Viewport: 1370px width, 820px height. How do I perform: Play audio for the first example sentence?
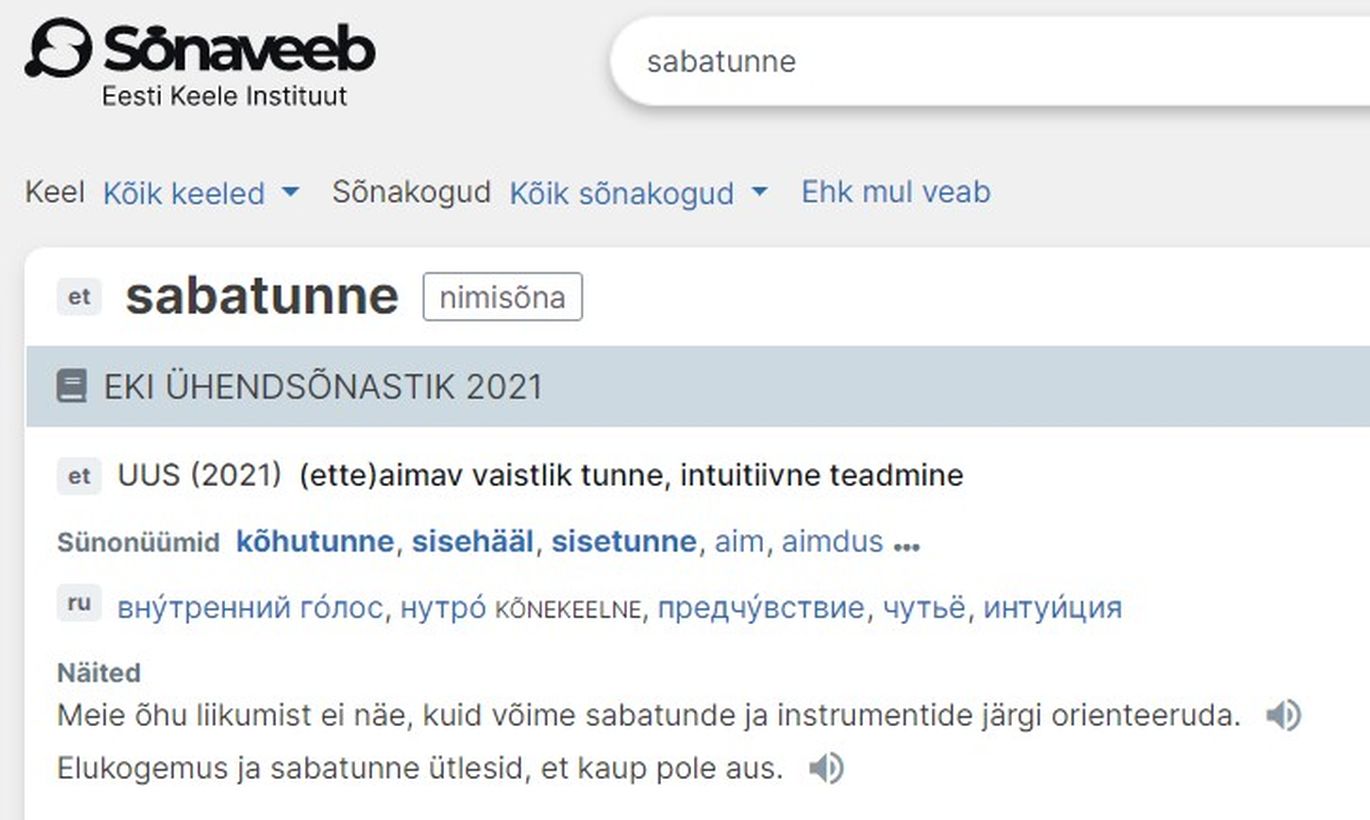click(1283, 716)
